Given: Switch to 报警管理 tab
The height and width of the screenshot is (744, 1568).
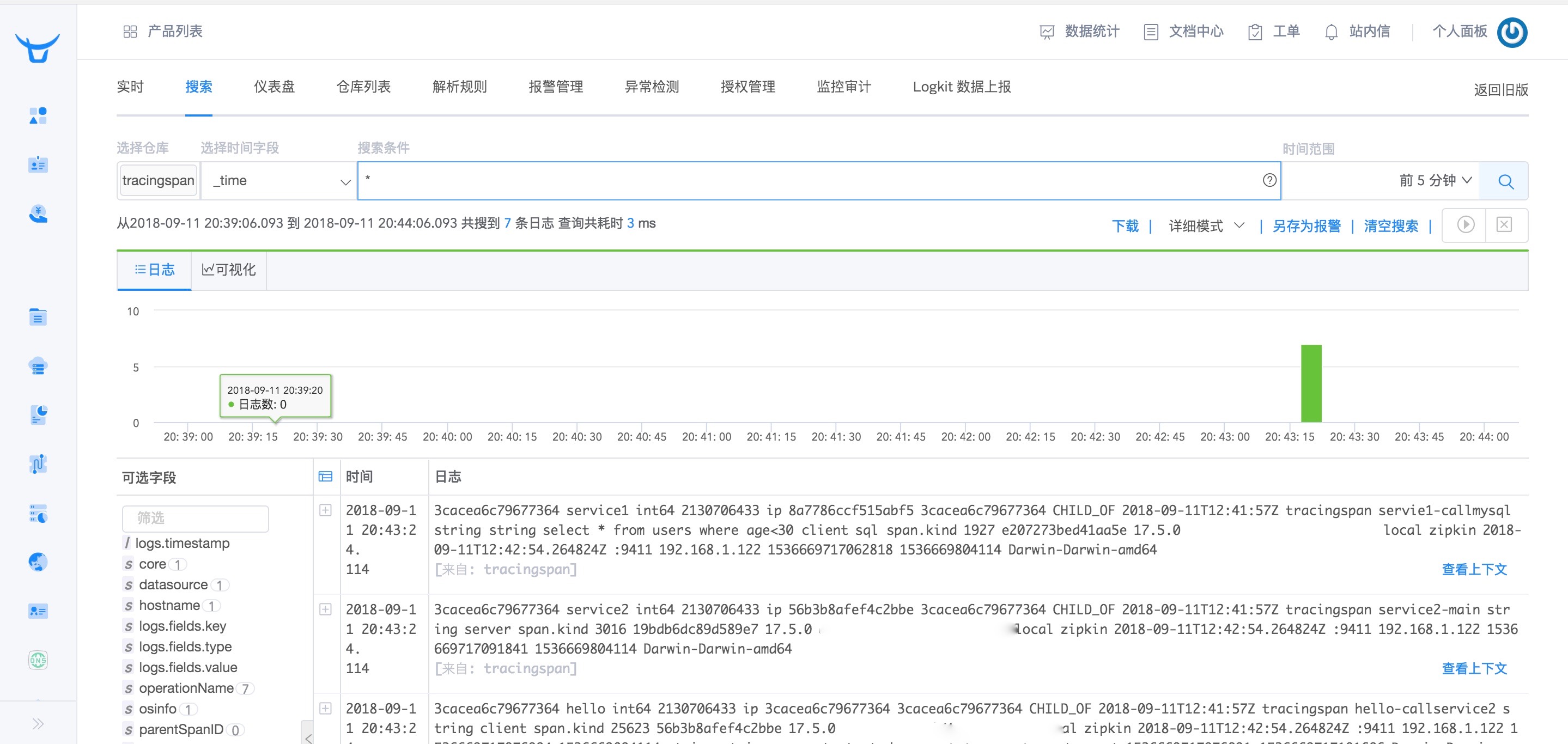Looking at the screenshot, I should (x=556, y=87).
